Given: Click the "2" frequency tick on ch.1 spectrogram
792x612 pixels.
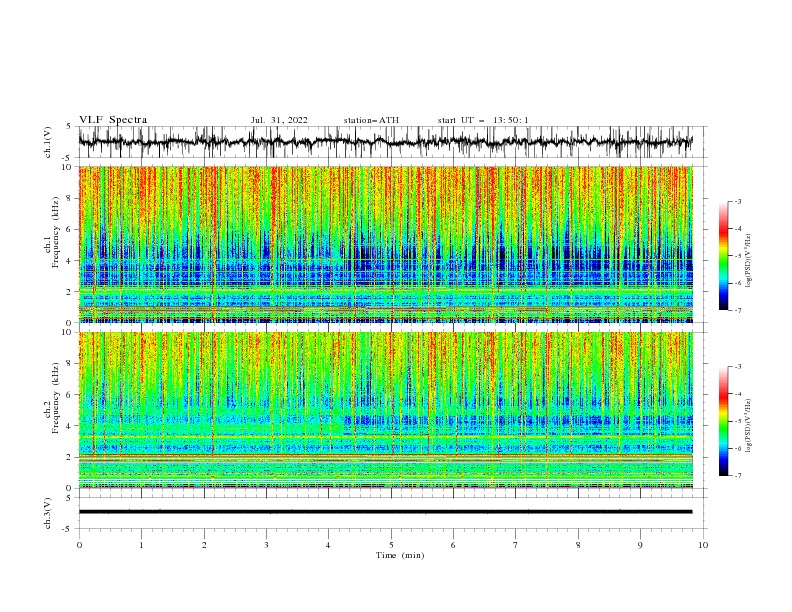Looking at the screenshot, I should point(70,292).
